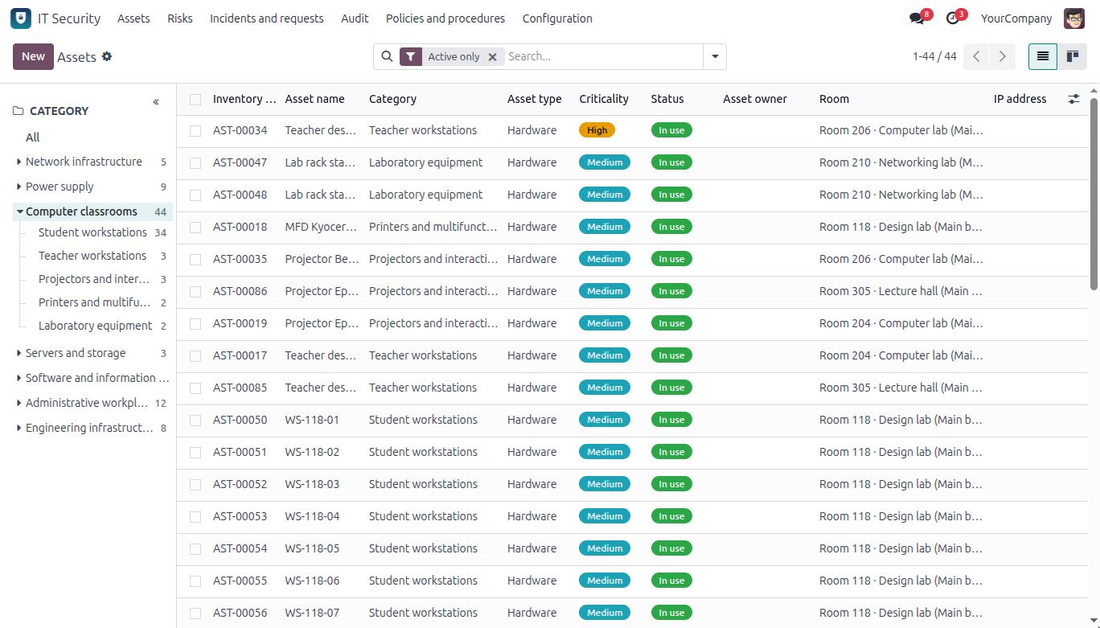Click the High criticality badge for AST-00034
1100x628 pixels.
(597, 130)
